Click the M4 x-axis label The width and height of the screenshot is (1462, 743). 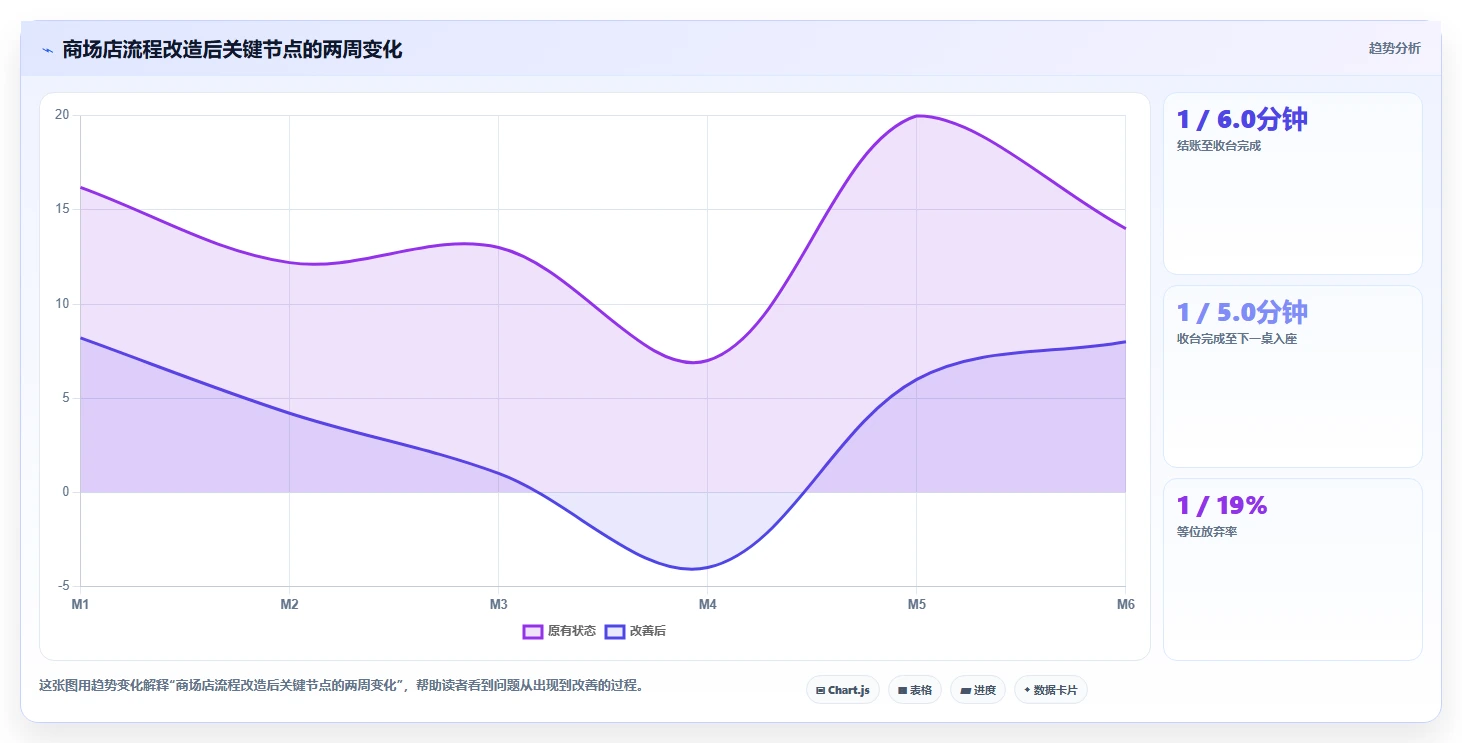click(x=707, y=605)
